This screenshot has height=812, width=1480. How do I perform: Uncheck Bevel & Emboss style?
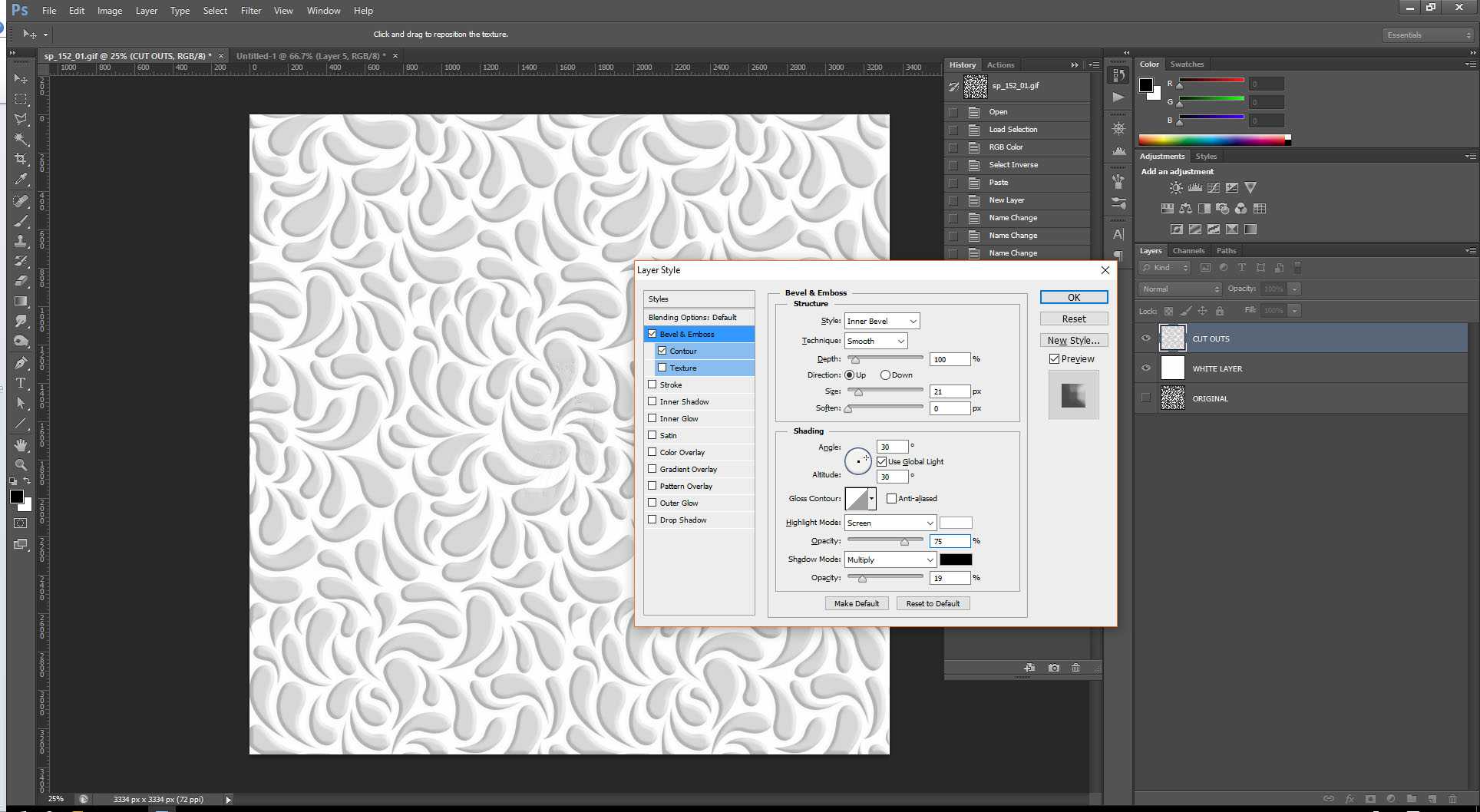pos(652,334)
